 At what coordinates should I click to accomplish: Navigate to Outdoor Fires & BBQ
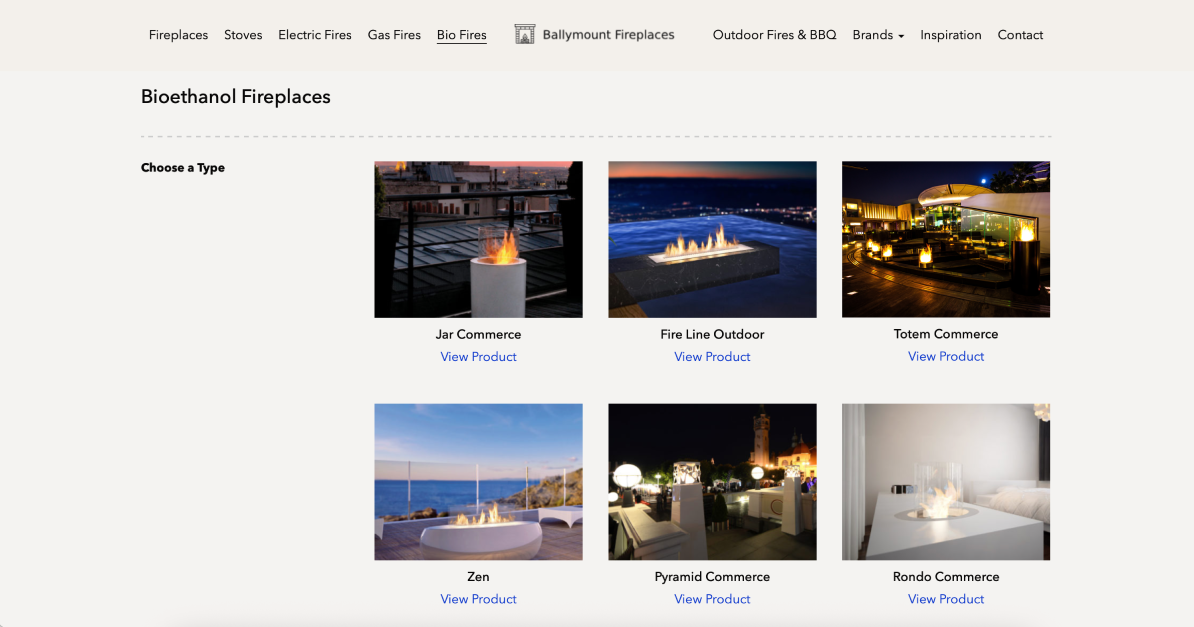774,35
